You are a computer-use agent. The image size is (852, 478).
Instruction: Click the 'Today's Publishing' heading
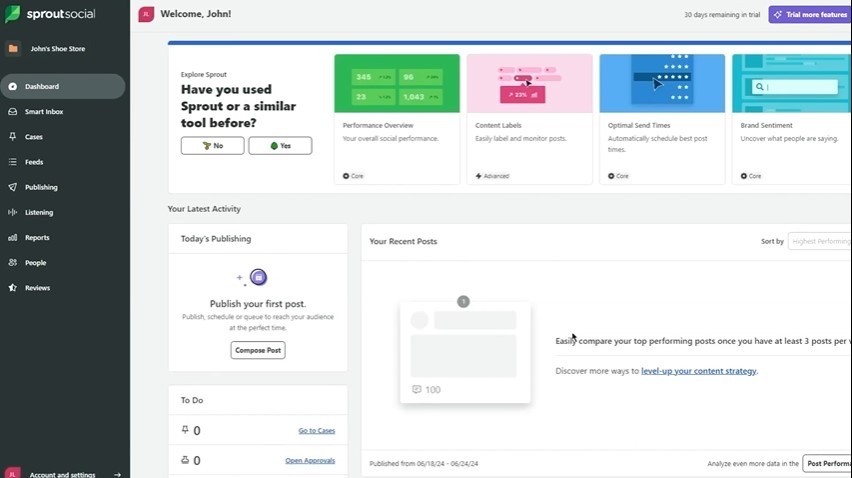point(216,239)
